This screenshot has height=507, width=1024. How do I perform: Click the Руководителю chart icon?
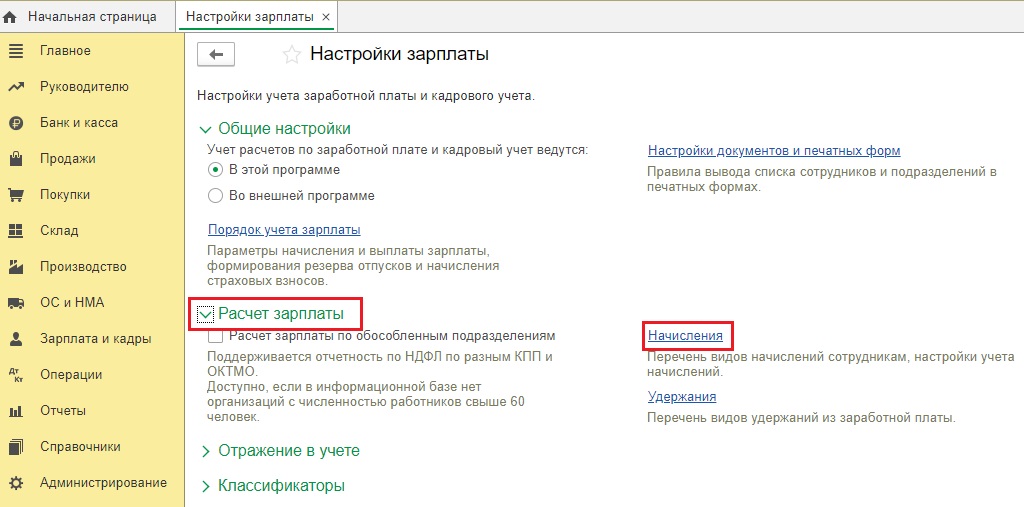pyautogui.click(x=15, y=87)
